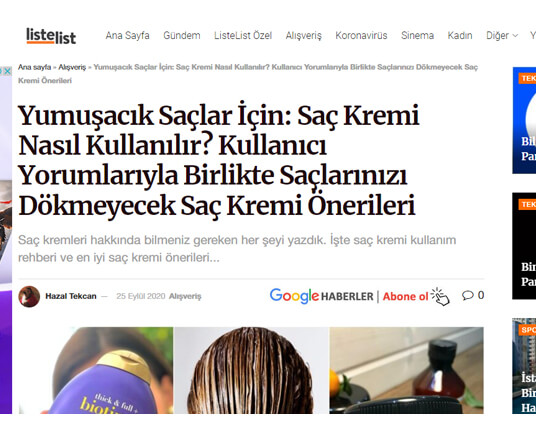Open the Kadın category
The height and width of the screenshot is (423, 536).
click(460, 36)
